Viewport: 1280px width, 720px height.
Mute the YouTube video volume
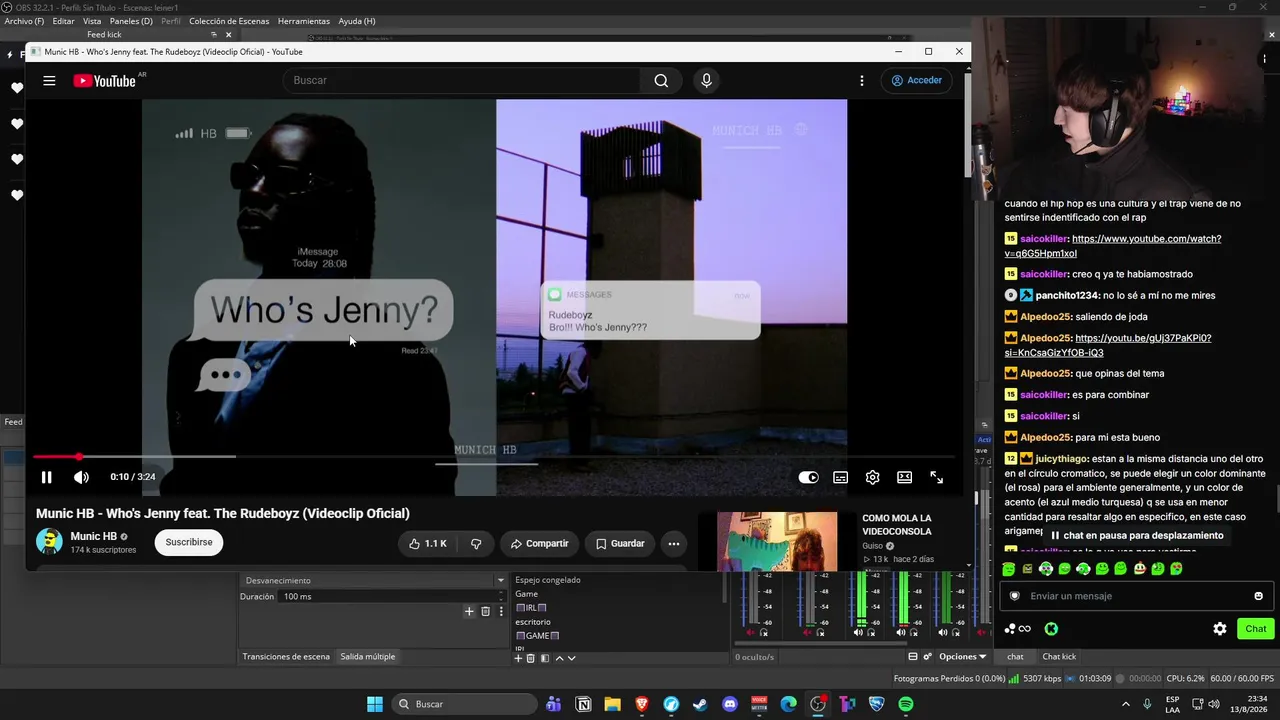(81, 477)
